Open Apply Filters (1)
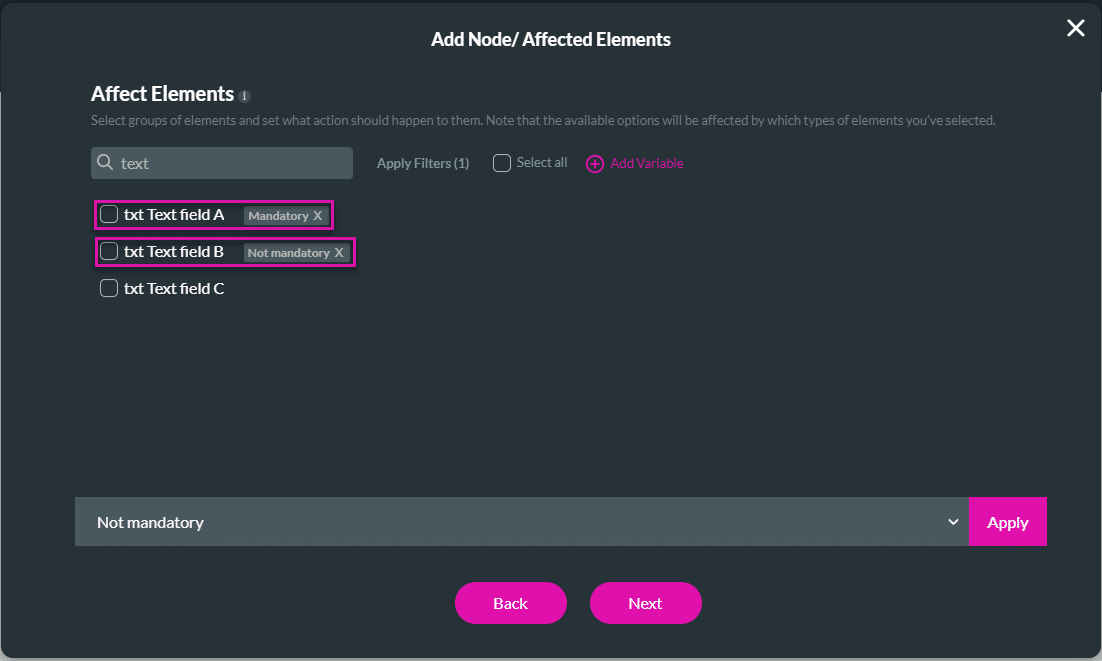Image resolution: width=1102 pixels, height=661 pixels. [x=423, y=163]
